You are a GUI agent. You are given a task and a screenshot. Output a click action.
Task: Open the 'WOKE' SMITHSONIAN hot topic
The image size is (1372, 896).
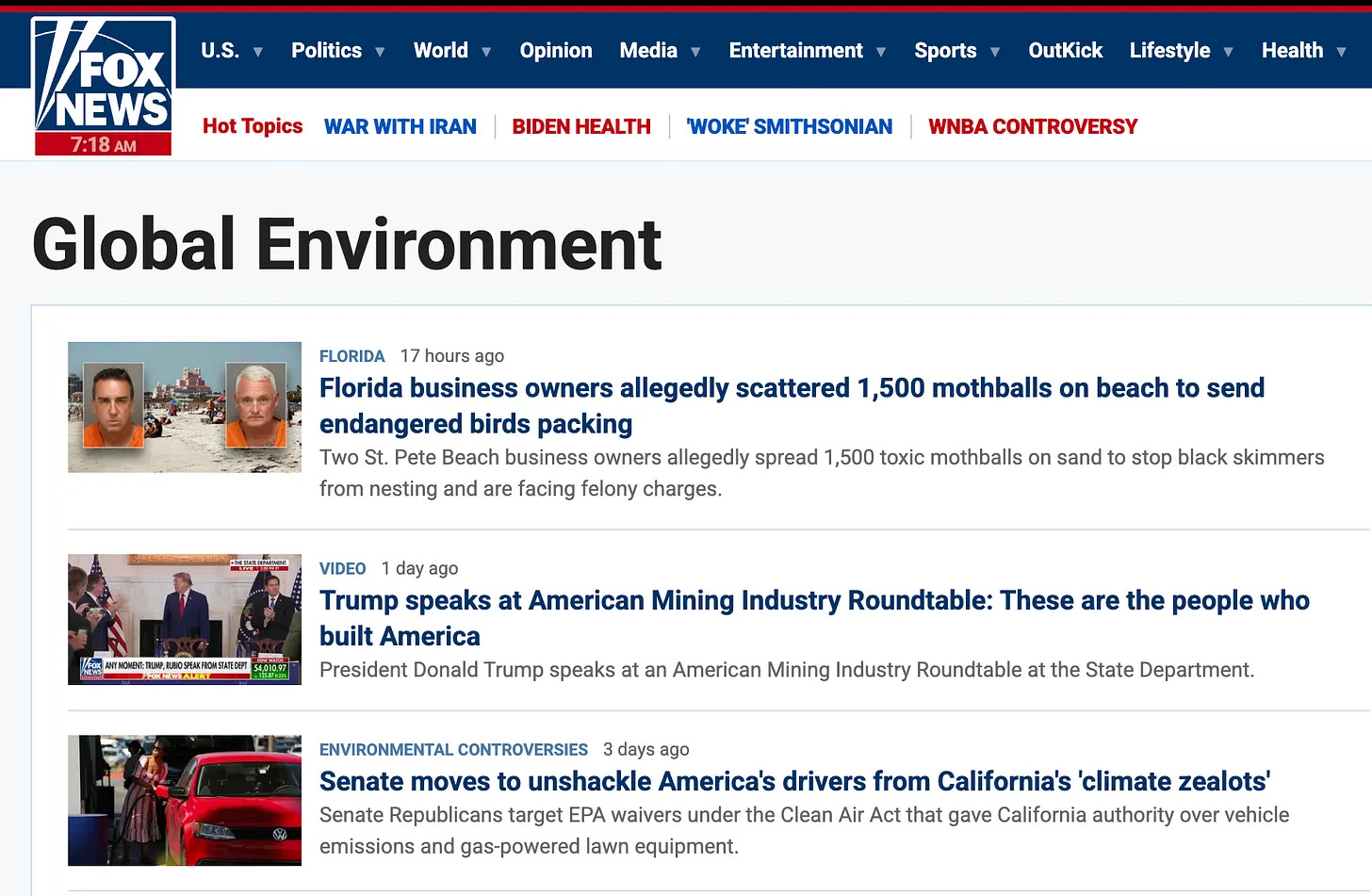pyautogui.click(x=790, y=126)
